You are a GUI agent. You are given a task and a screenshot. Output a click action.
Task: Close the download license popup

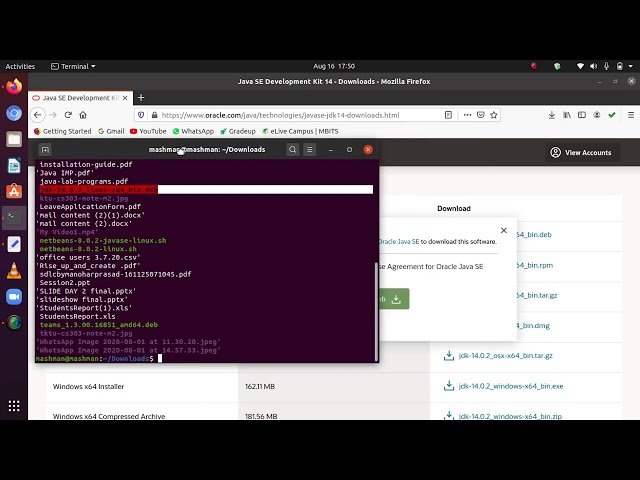coord(504,230)
